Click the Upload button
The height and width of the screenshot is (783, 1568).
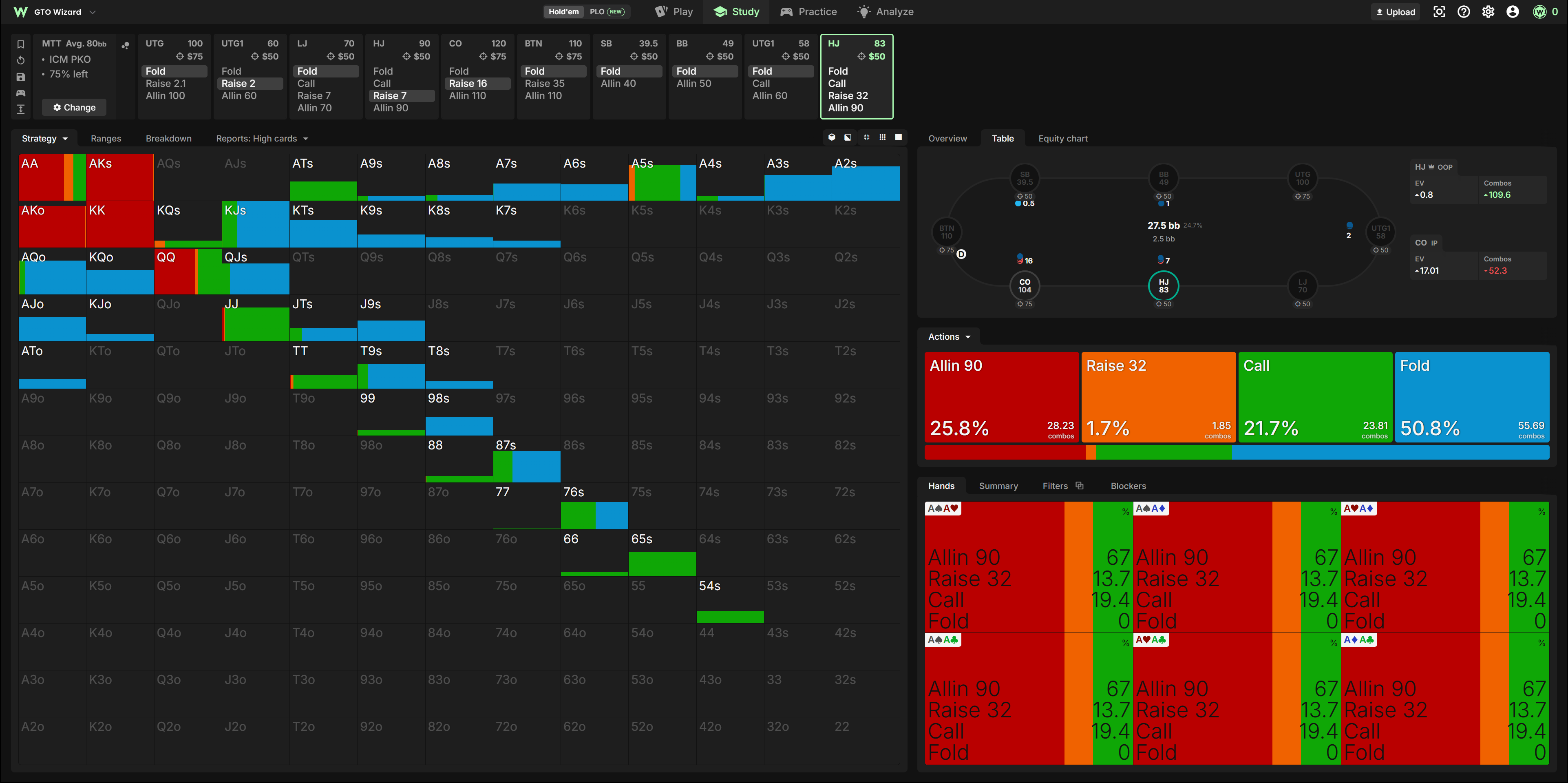tap(1395, 11)
